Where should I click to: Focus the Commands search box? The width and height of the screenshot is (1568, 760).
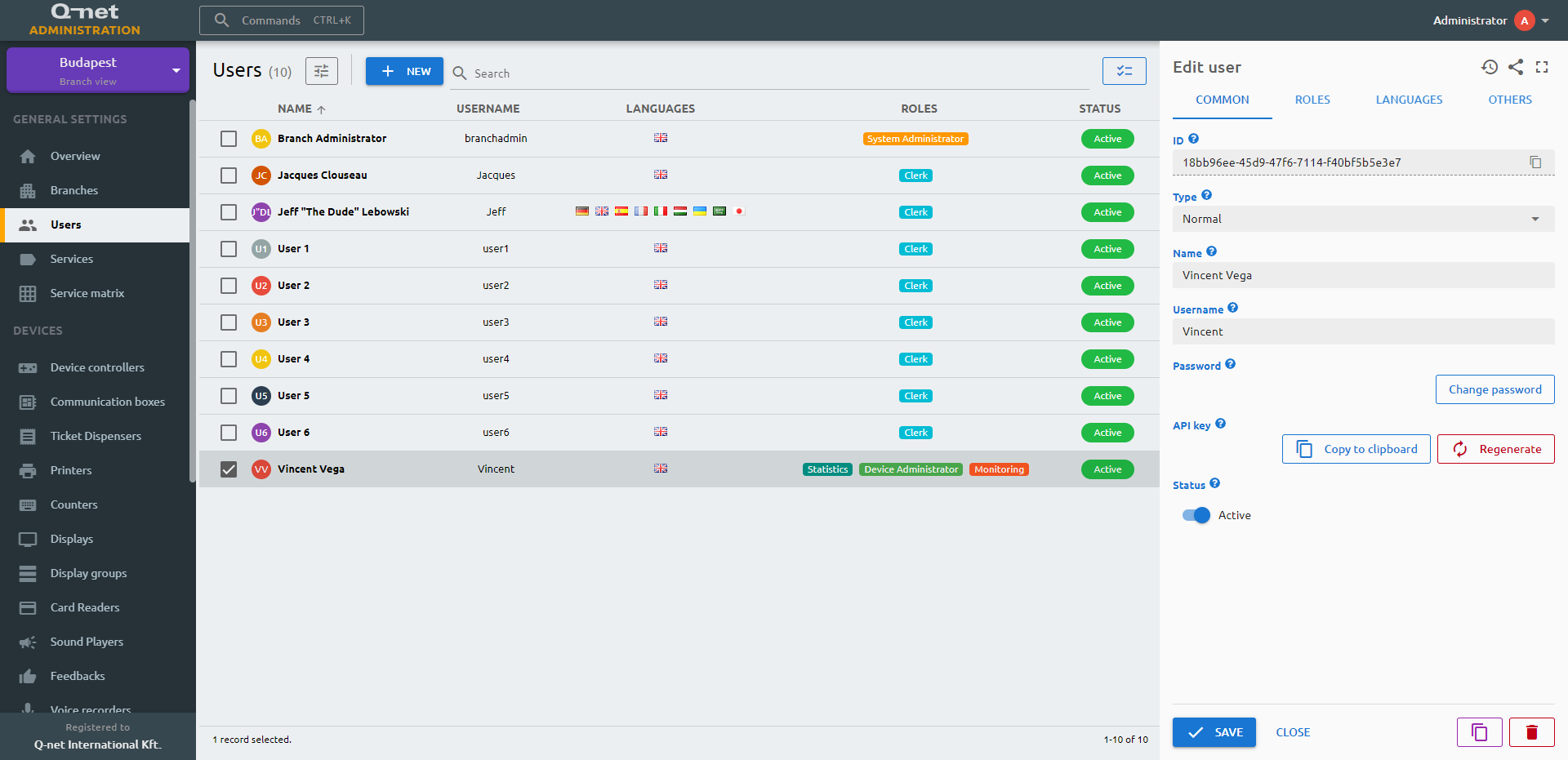point(282,20)
